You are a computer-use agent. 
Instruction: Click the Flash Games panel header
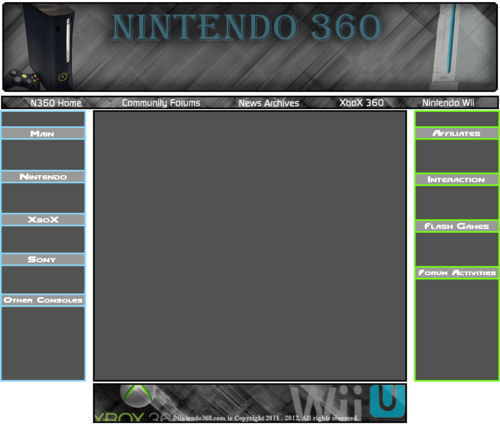pos(457,226)
